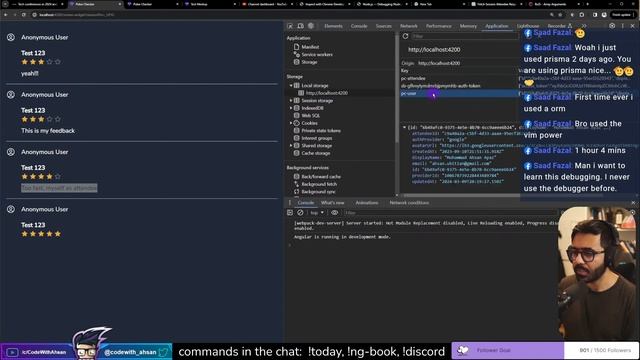The height and width of the screenshot is (360, 640).
Task: Click the DevTools inspect element picker icon
Action: 290,26
